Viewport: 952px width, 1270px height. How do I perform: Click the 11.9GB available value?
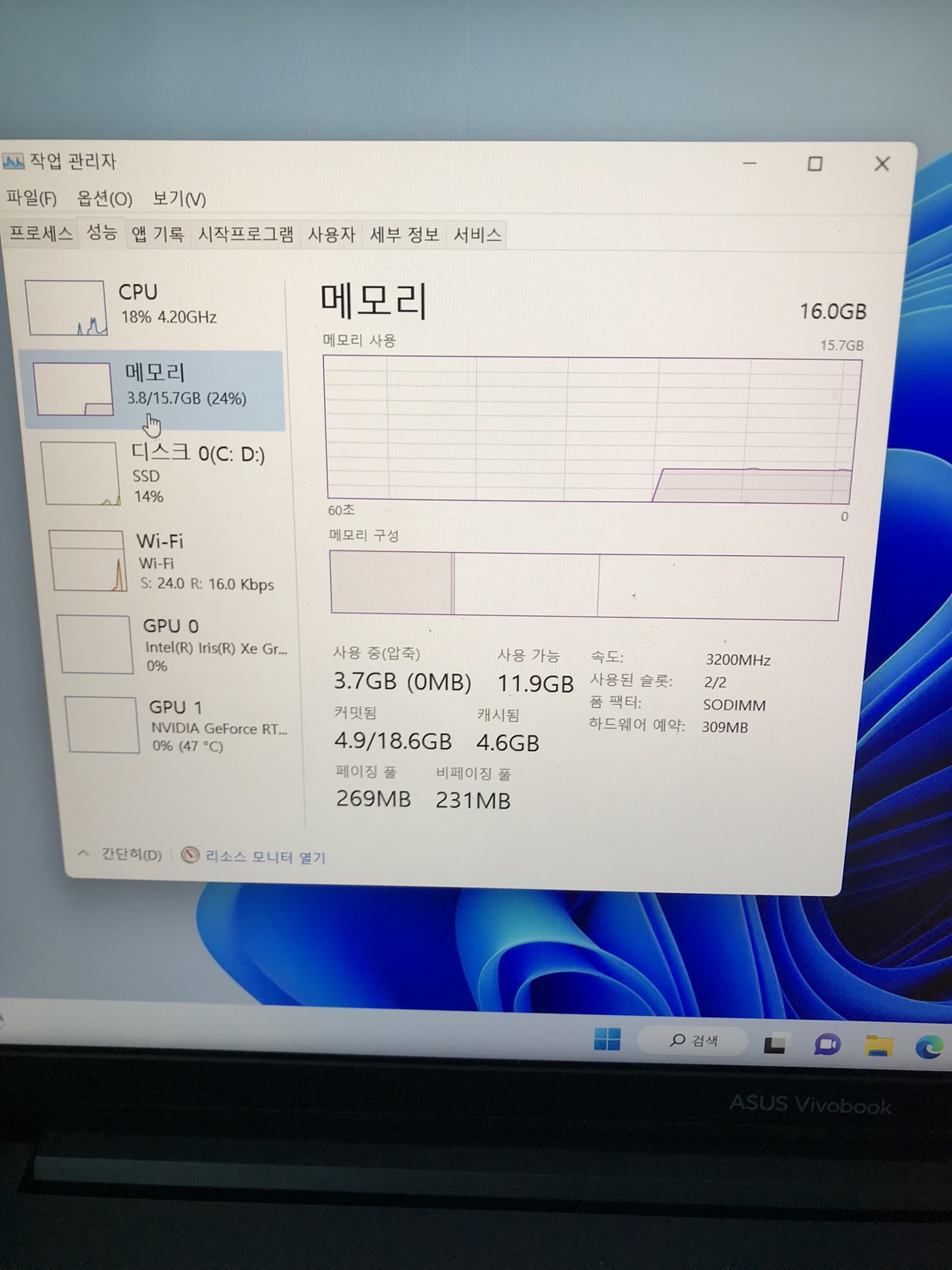click(535, 683)
